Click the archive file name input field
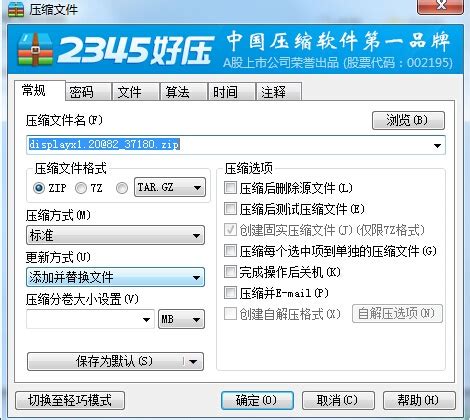Image resolution: width=470 pixels, height=420 pixels. click(235, 145)
